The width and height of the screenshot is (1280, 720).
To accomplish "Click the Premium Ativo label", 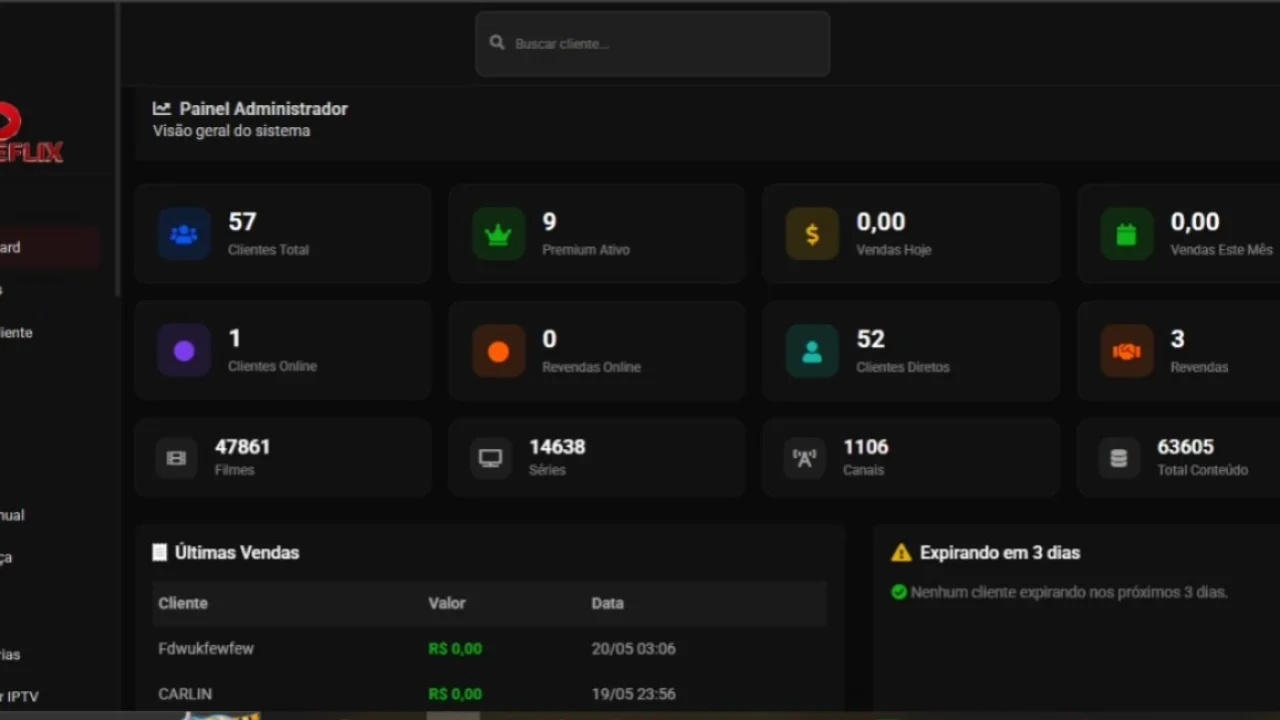I will pyautogui.click(x=586, y=250).
